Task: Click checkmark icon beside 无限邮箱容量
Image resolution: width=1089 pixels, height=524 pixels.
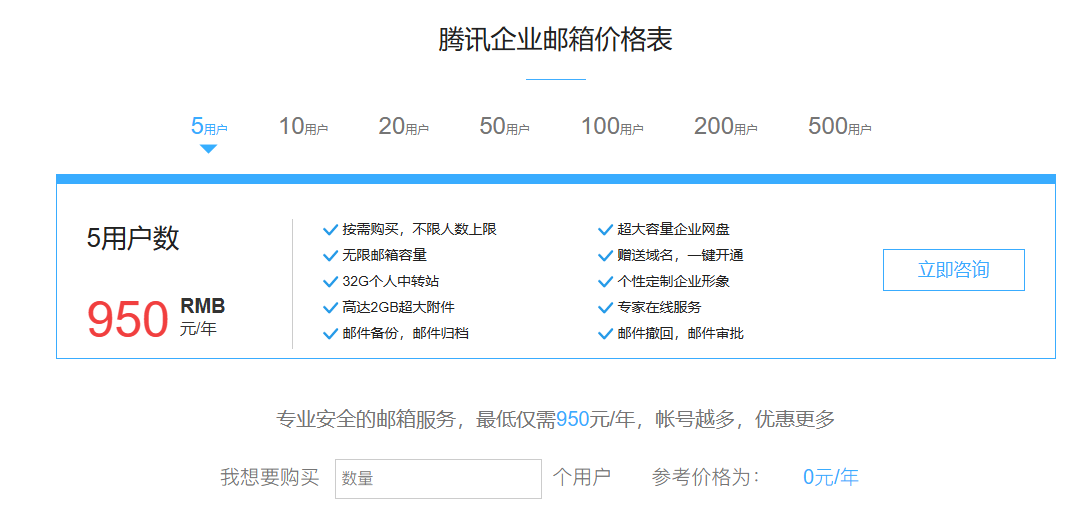Action: point(330,256)
